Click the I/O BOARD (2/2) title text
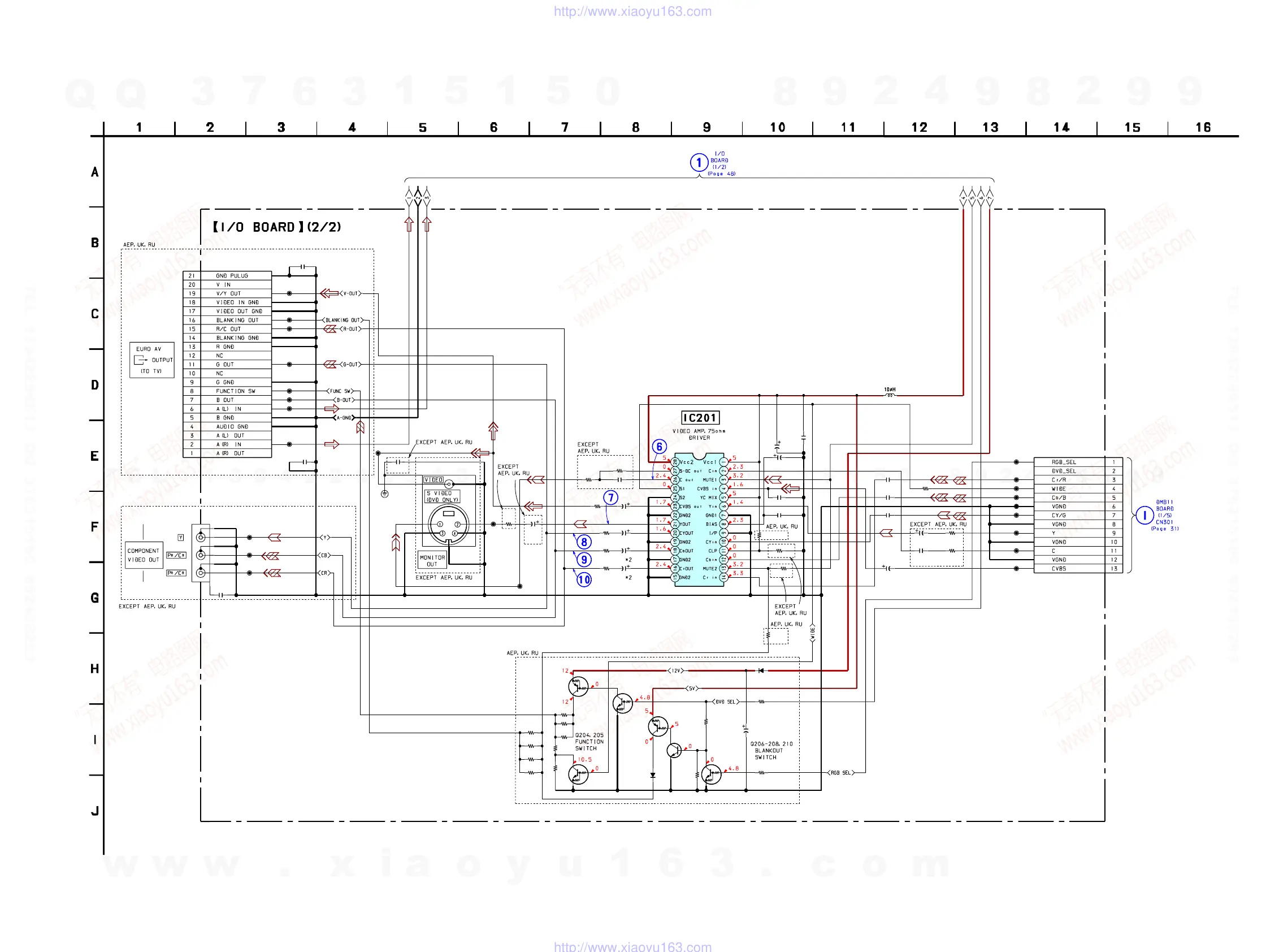Image resolution: width=1266 pixels, height=952 pixels. (277, 227)
